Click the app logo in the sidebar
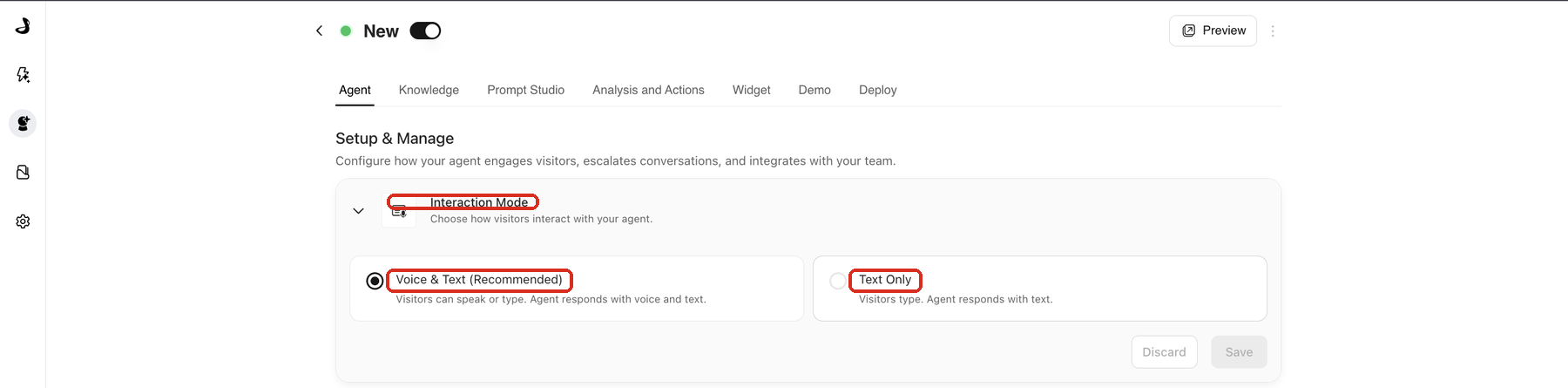 tap(23, 26)
